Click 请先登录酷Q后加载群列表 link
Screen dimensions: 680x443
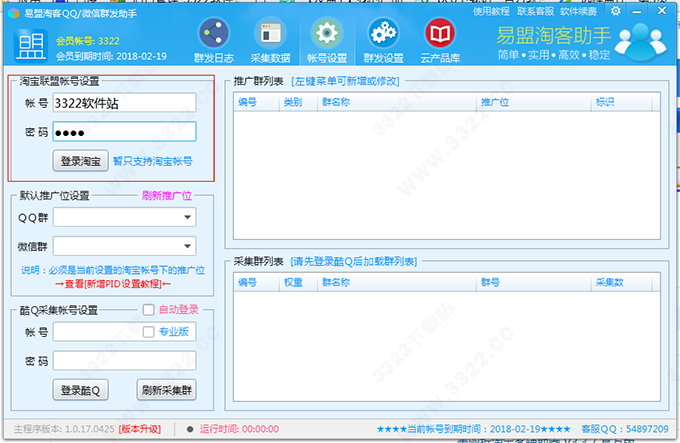(354, 261)
